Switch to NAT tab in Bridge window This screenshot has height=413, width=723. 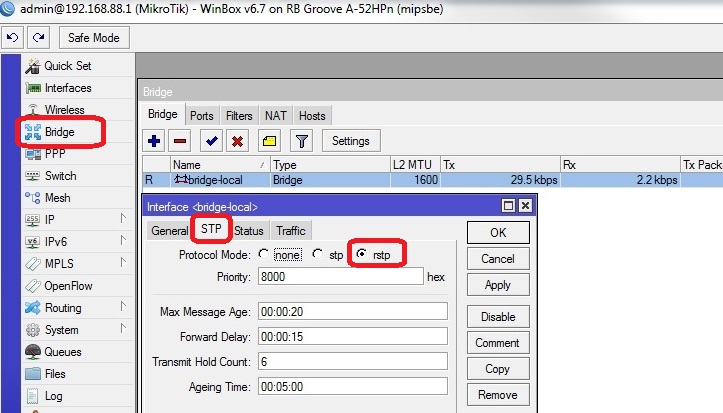tap(276, 116)
